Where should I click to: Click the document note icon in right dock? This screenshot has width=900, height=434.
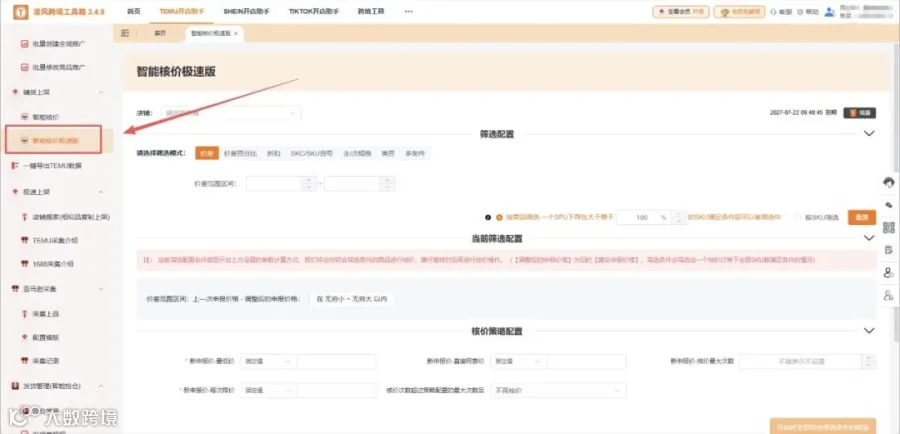[x=889, y=250]
